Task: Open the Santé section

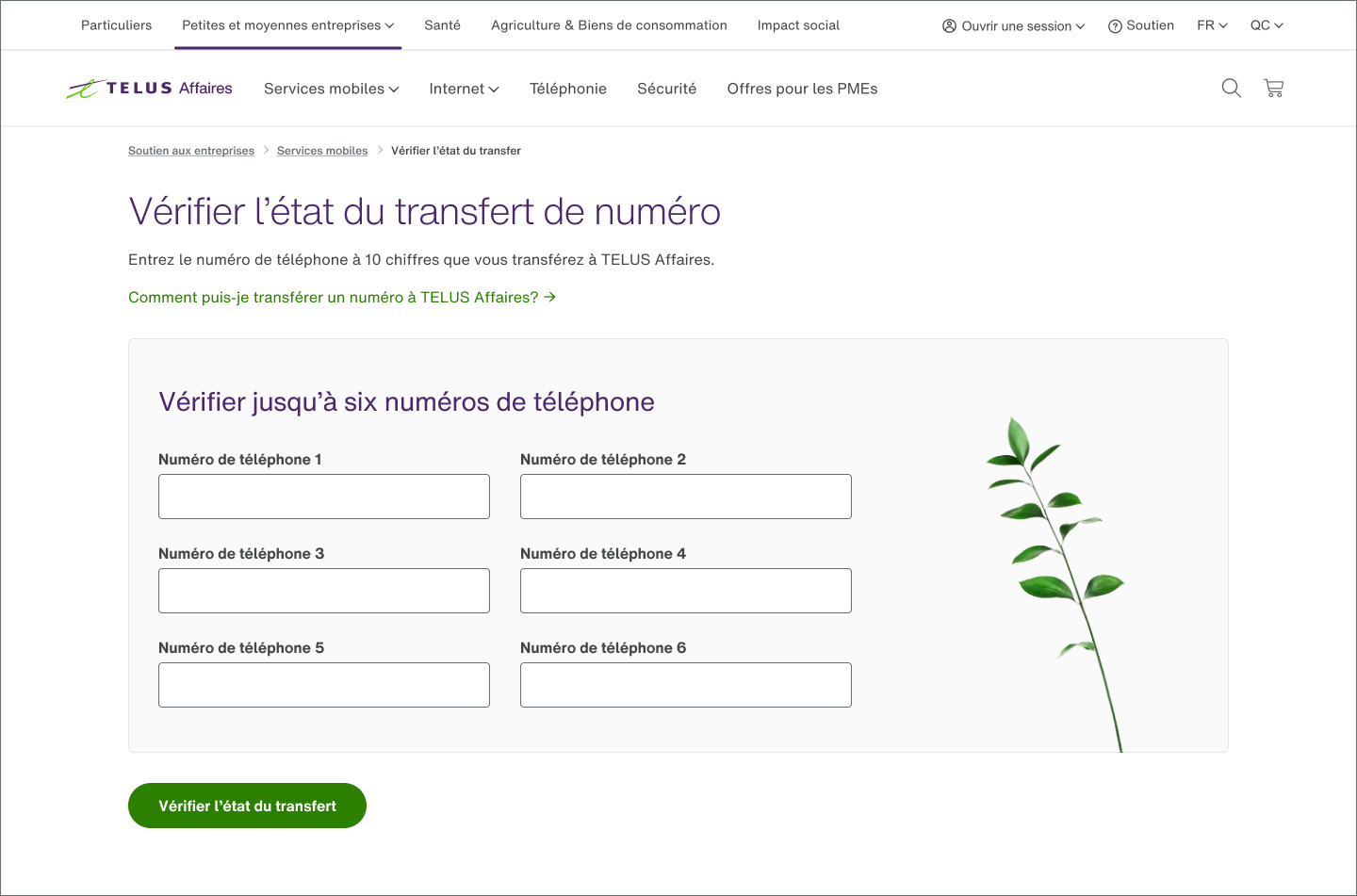Action: point(442,25)
